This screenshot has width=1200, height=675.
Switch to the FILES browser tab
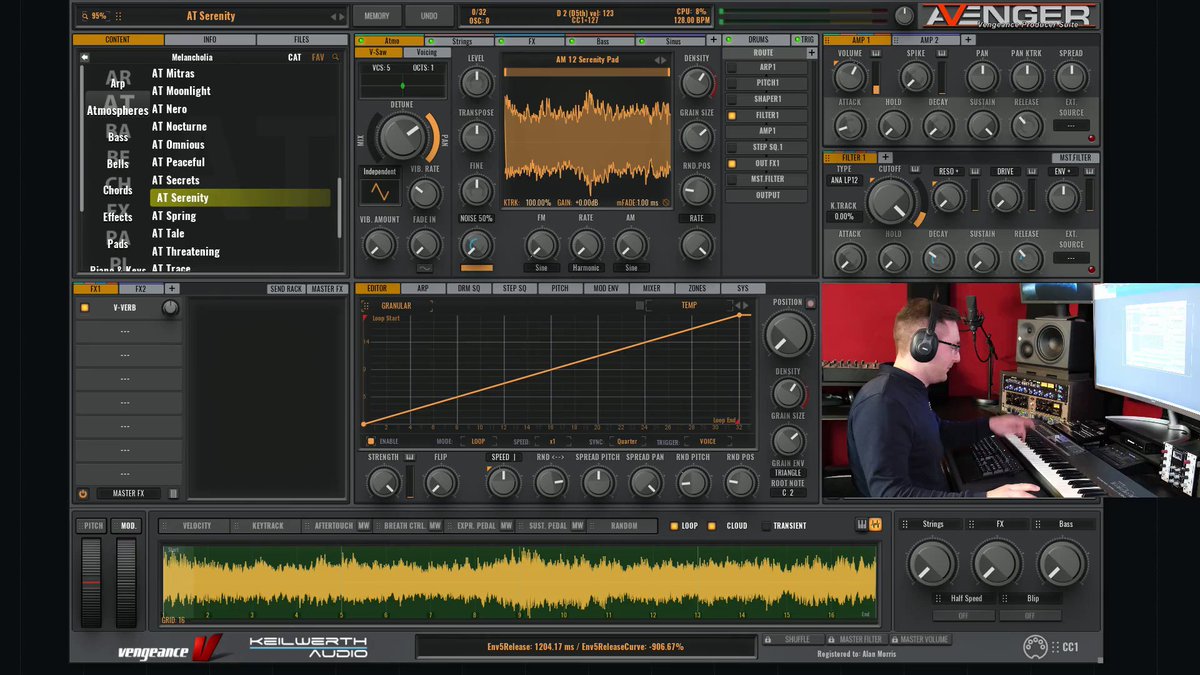pos(301,40)
